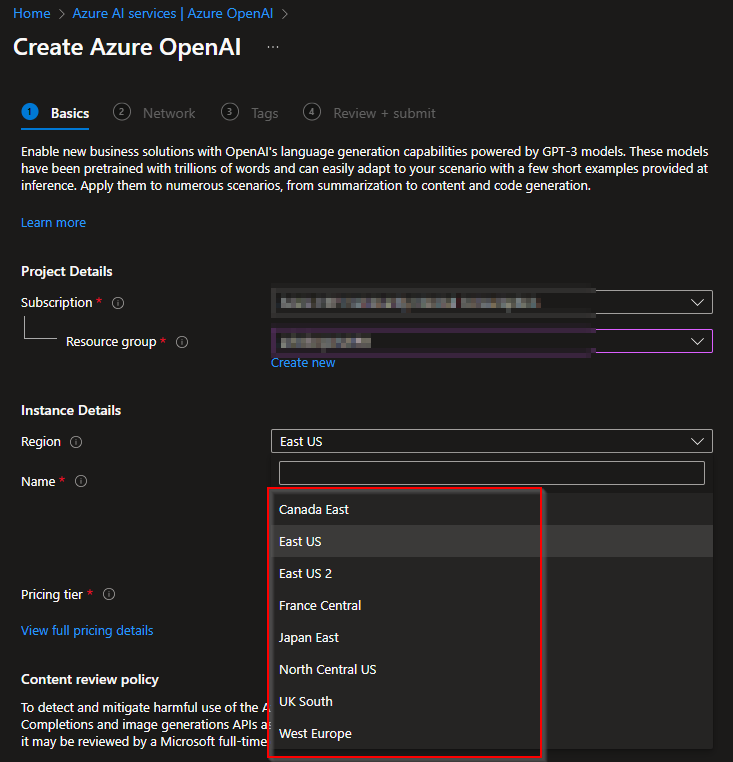Open Azure AI services | Azure OpenAI breadcrumb
Image resolution: width=733 pixels, height=762 pixels.
coord(173,13)
